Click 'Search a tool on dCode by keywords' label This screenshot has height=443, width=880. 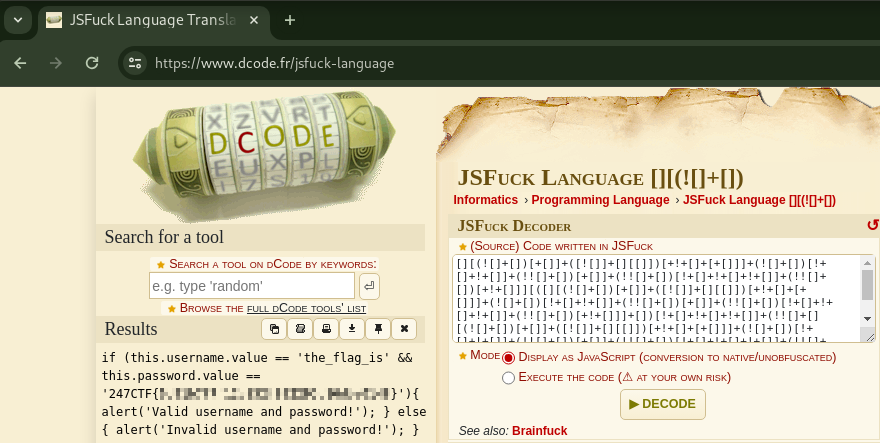tap(272, 264)
